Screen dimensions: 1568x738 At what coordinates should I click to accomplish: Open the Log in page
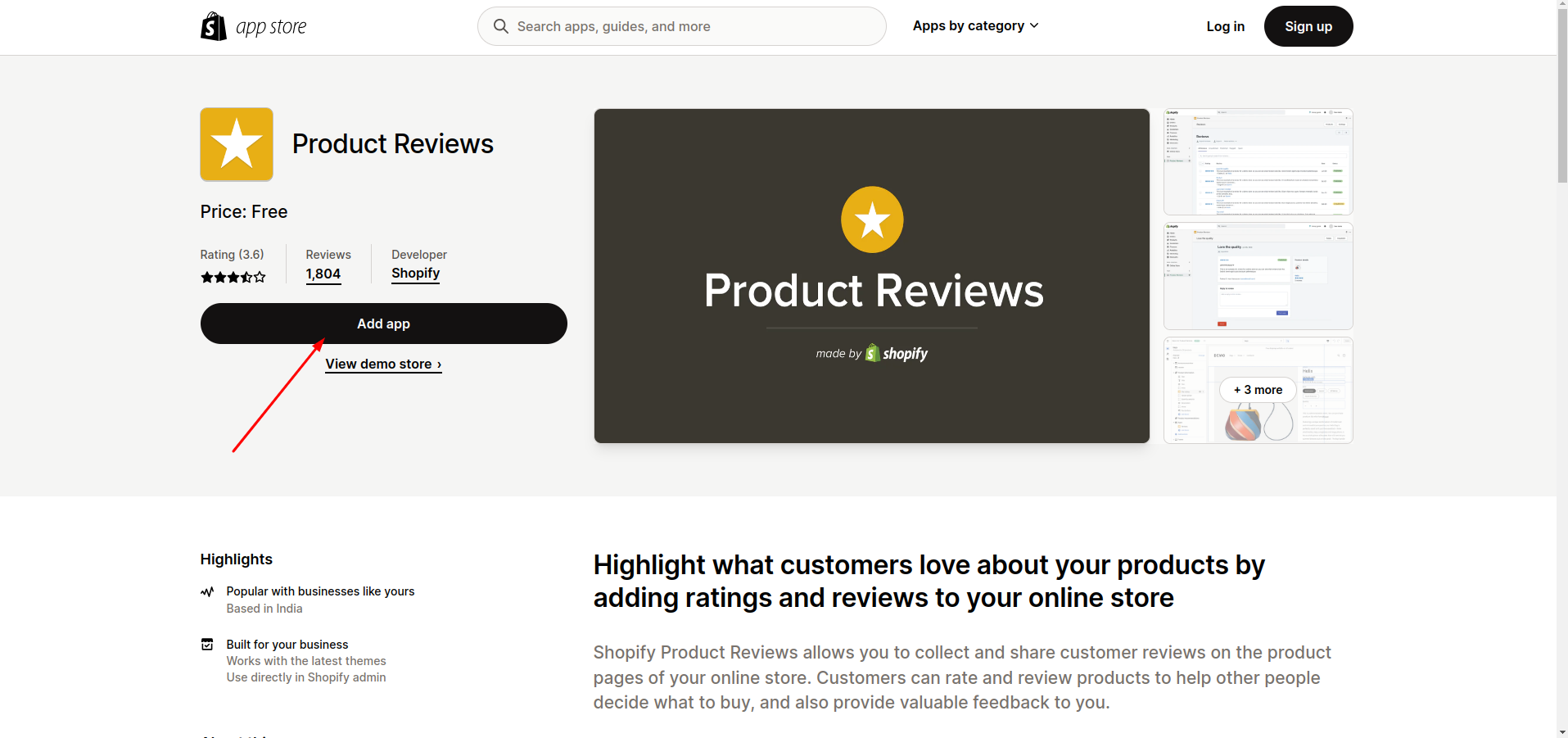[x=1225, y=26]
